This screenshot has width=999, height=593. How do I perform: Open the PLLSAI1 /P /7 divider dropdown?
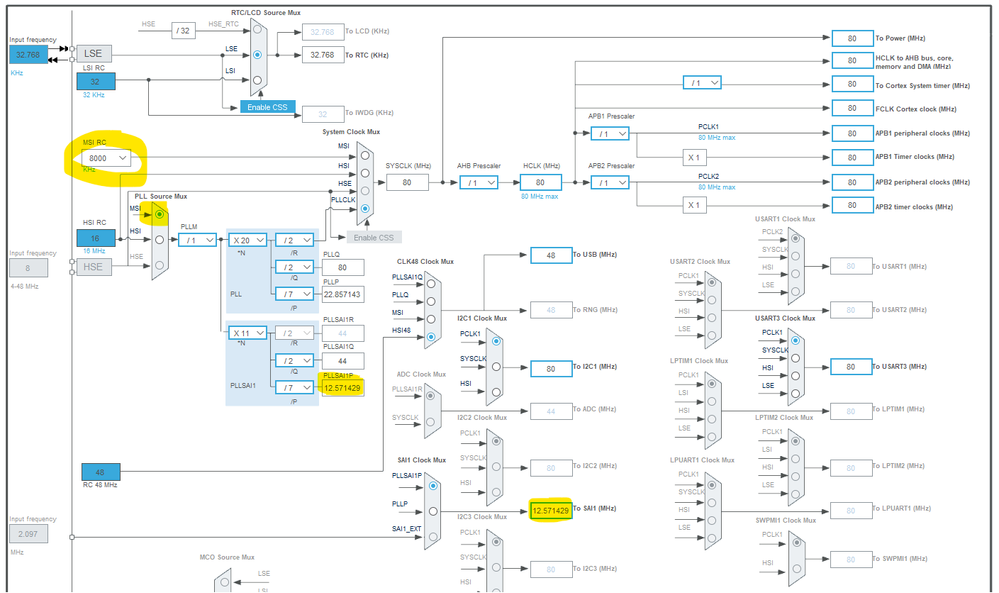point(294,387)
